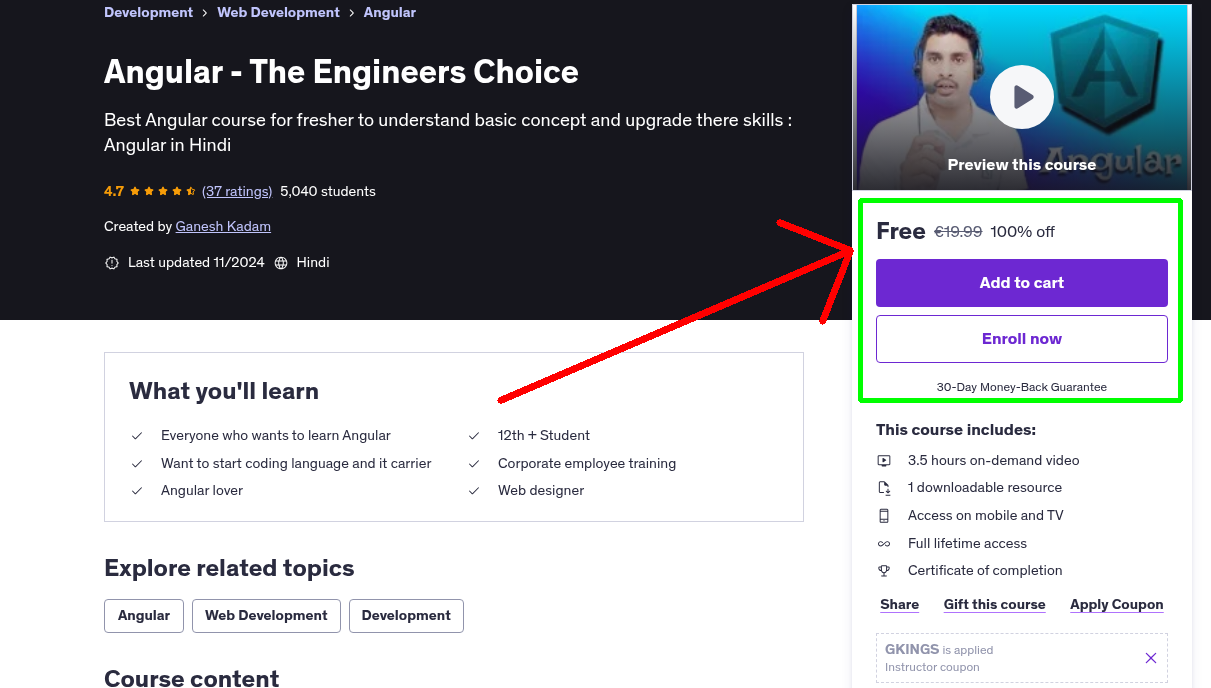This screenshot has height=688, width=1211.
Task: Visit instructor Ganesh Kadam's profile
Action: [x=223, y=226]
